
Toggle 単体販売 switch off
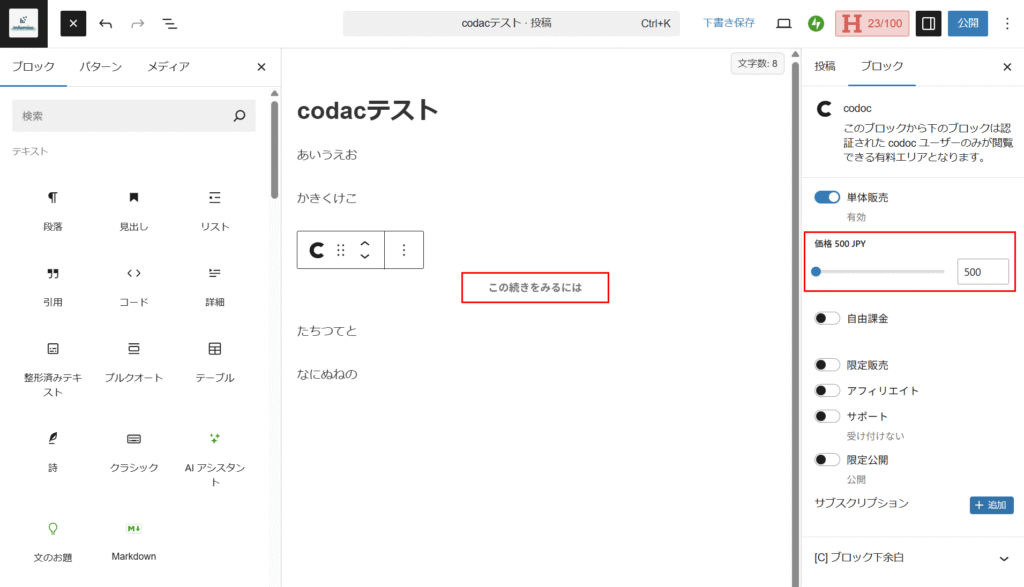point(827,197)
